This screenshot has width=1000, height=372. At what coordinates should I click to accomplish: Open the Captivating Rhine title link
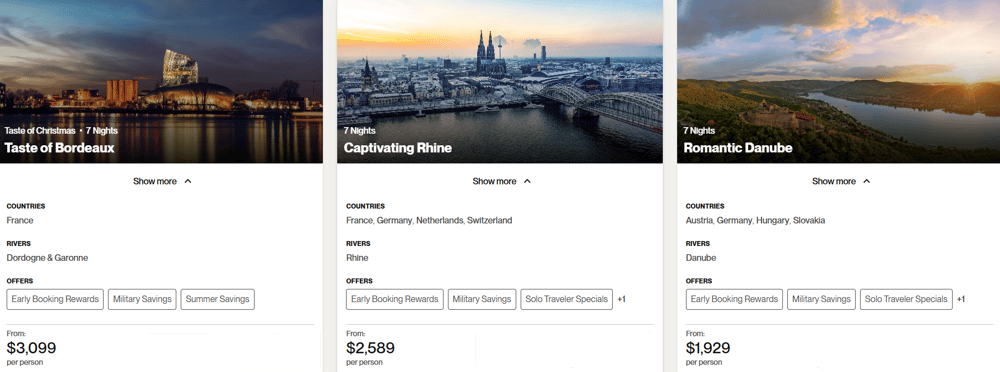pos(398,148)
